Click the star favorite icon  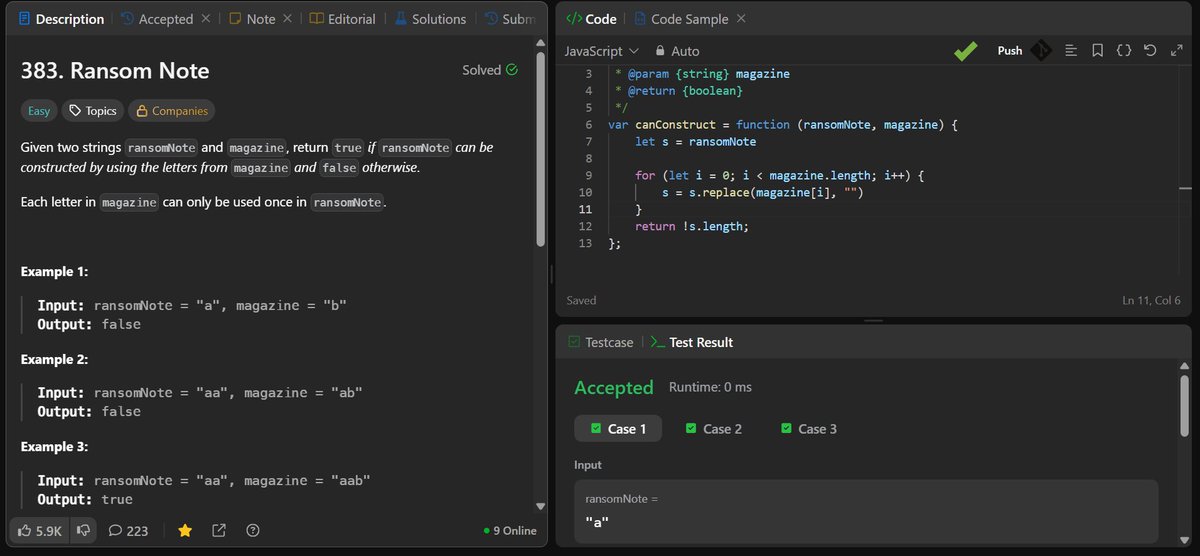(185, 531)
